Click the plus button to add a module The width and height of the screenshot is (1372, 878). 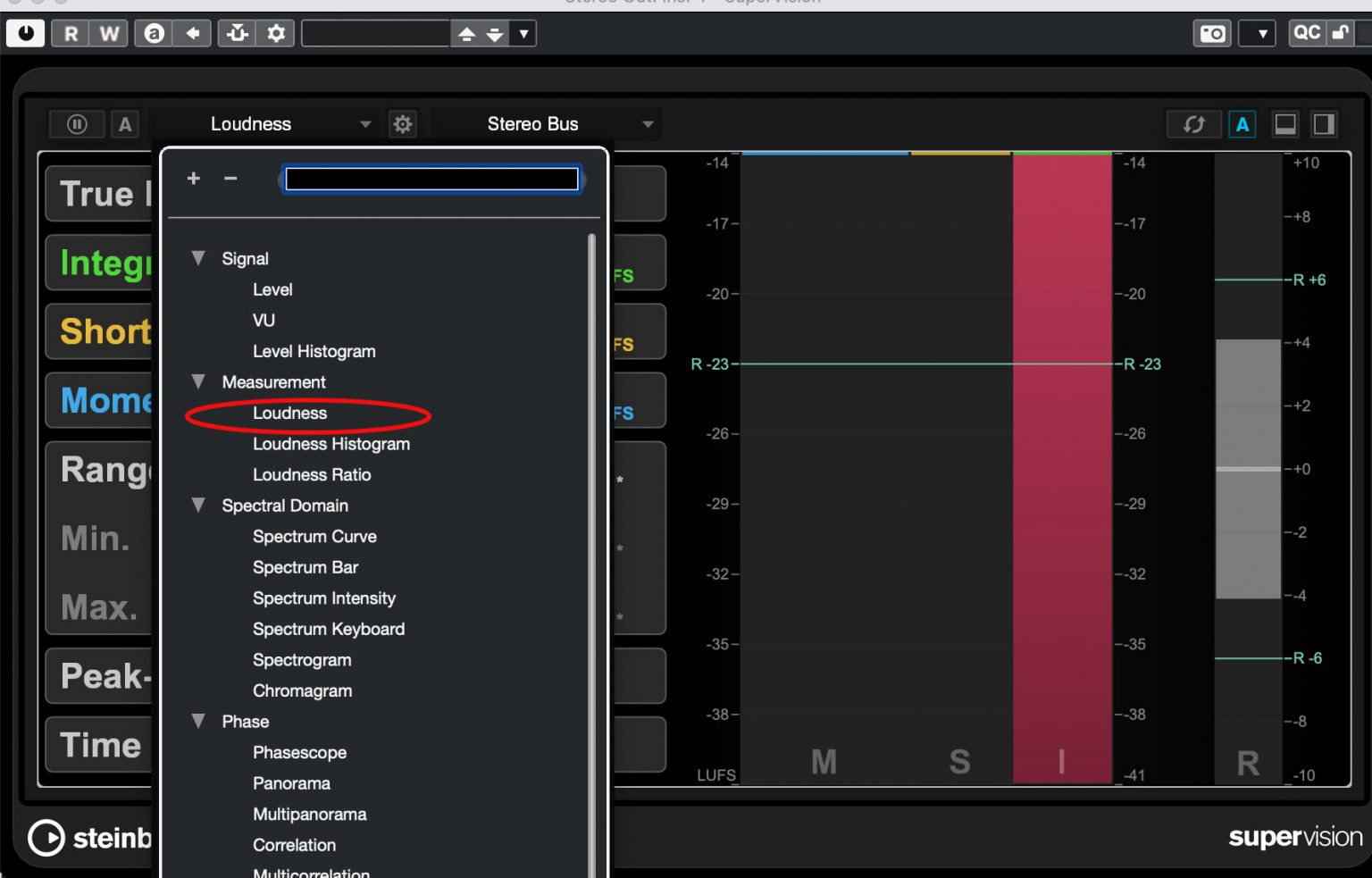coord(193,179)
